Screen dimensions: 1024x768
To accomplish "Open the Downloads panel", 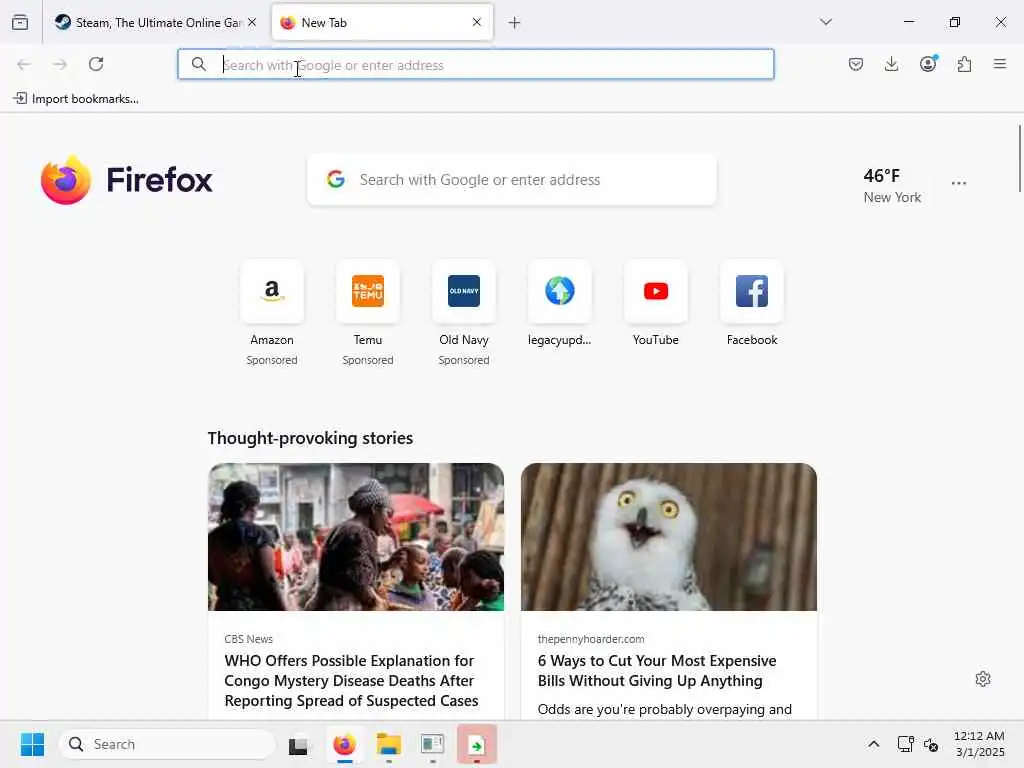I will [x=891, y=64].
